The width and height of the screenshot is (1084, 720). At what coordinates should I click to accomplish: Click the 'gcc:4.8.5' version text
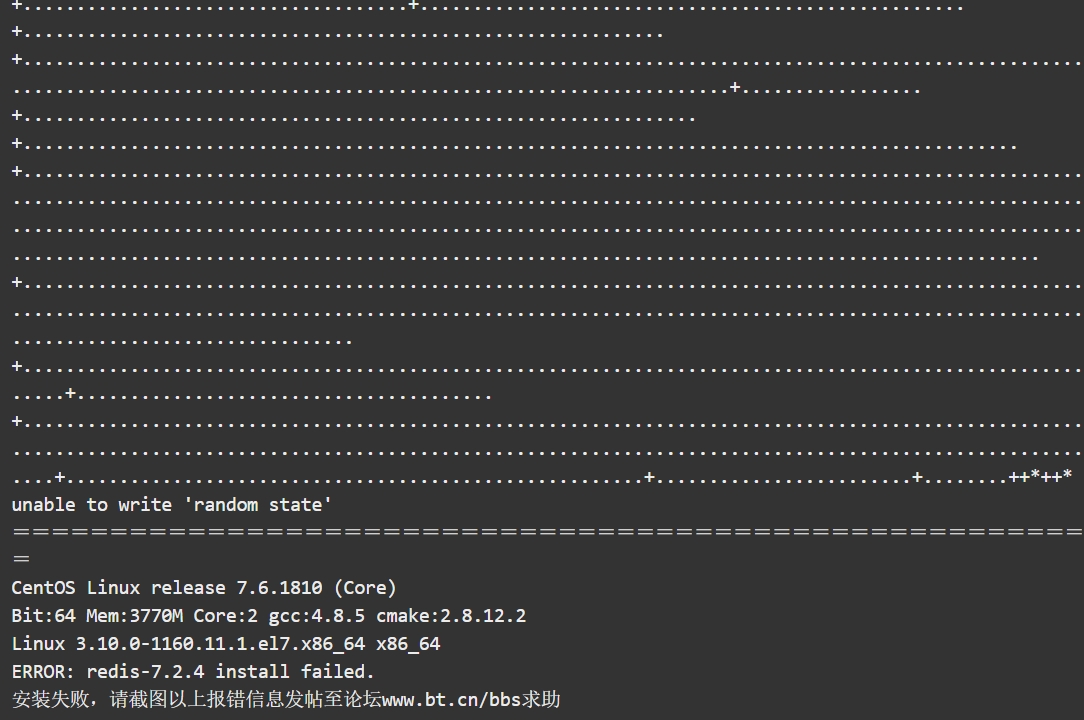coord(317,616)
